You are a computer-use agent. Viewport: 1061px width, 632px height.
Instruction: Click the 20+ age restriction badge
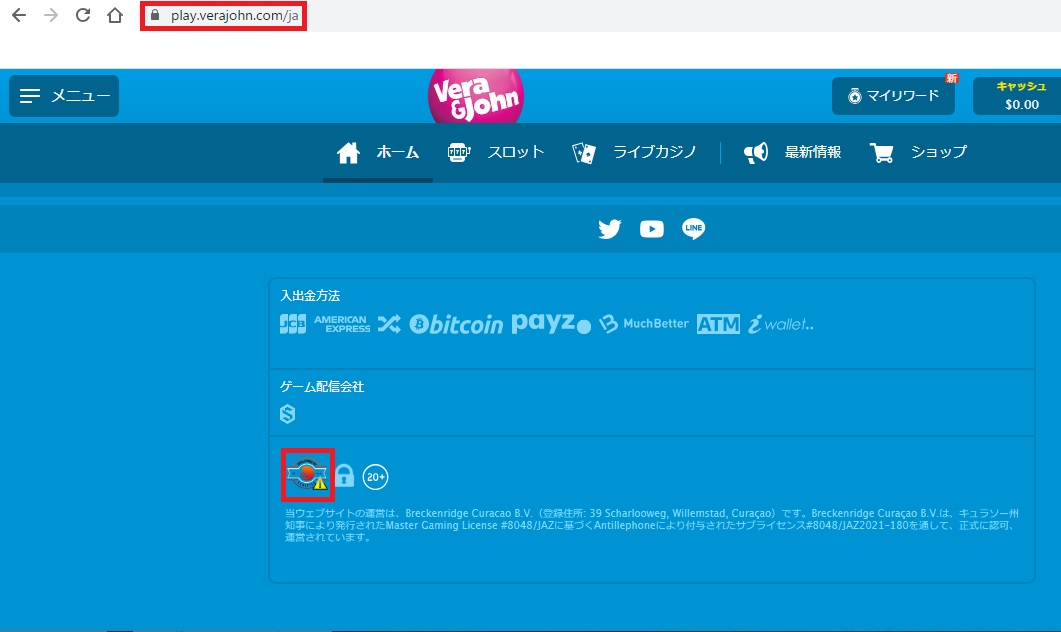[376, 477]
